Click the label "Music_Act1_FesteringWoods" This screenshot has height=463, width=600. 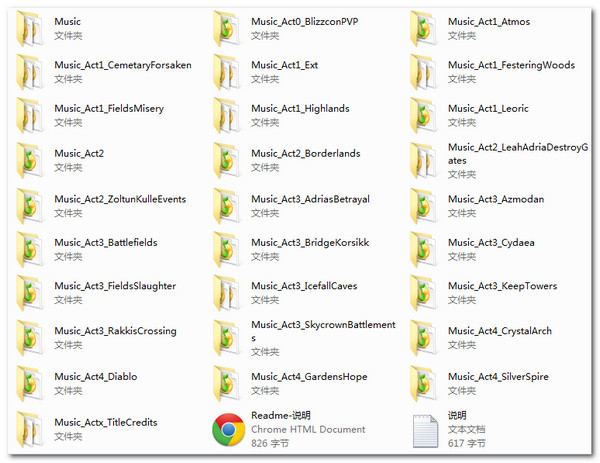pos(511,65)
